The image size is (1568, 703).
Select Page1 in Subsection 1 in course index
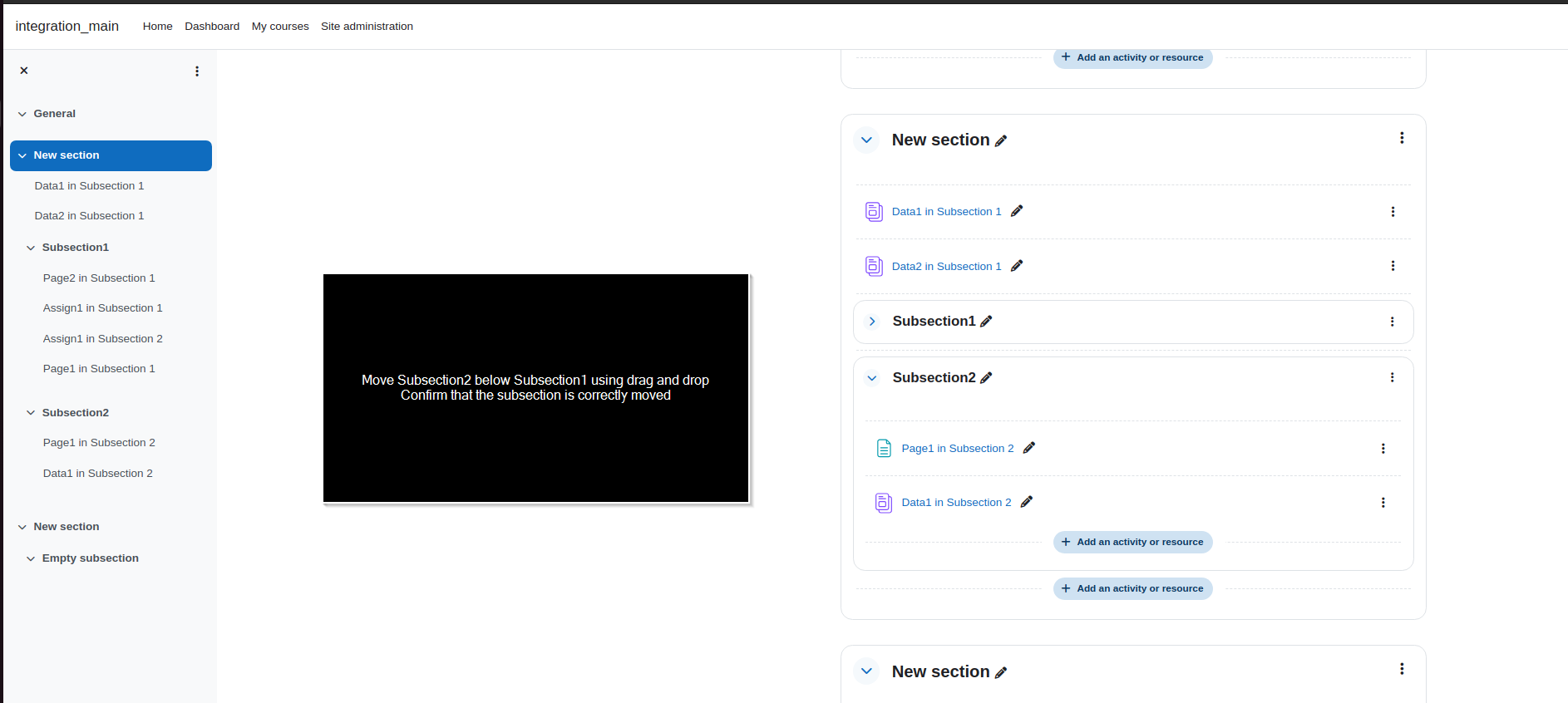click(x=99, y=369)
